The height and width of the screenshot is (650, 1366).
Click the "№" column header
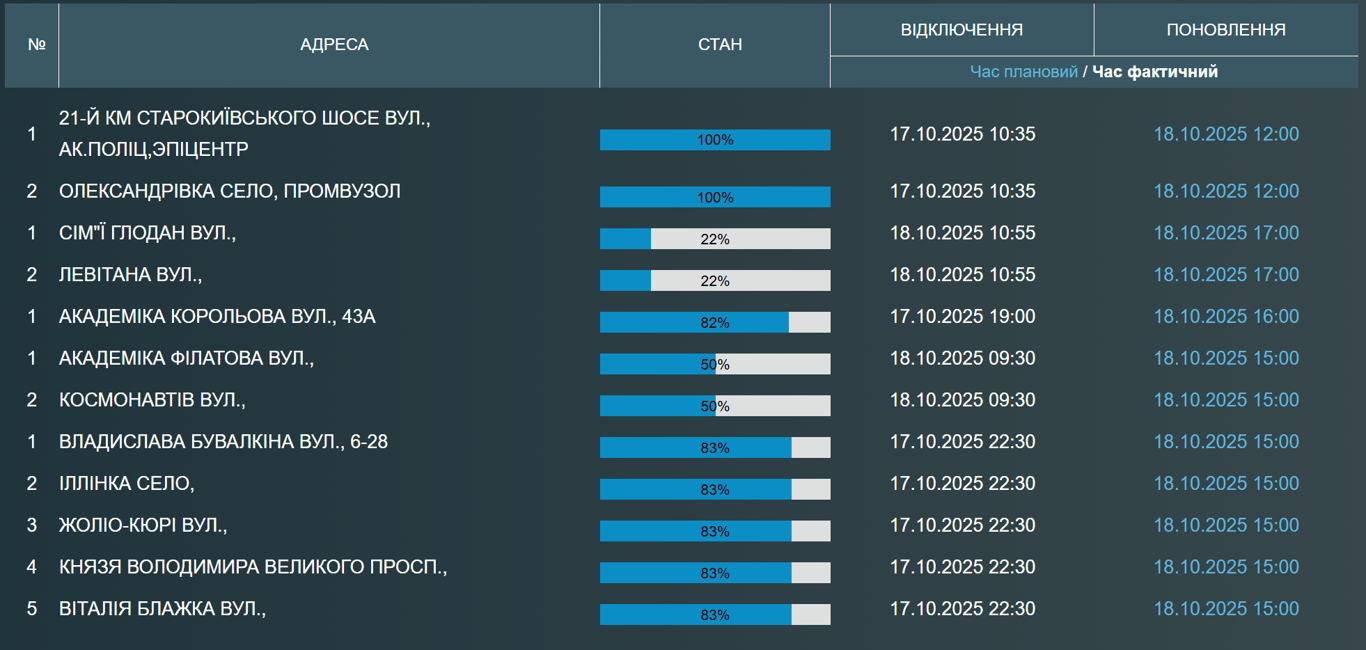pyautogui.click(x=37, y=45)
